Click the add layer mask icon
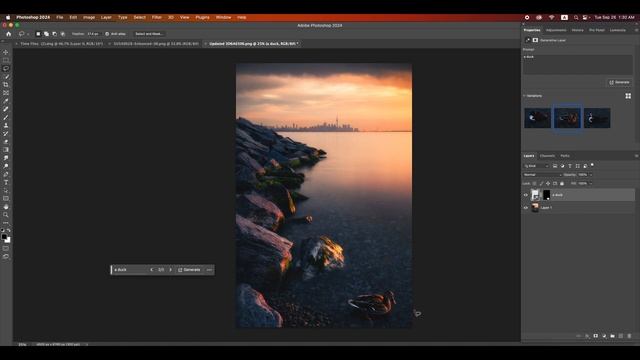Screen dimensions: 640x360 pyautogui.click(x=596, y=336)
